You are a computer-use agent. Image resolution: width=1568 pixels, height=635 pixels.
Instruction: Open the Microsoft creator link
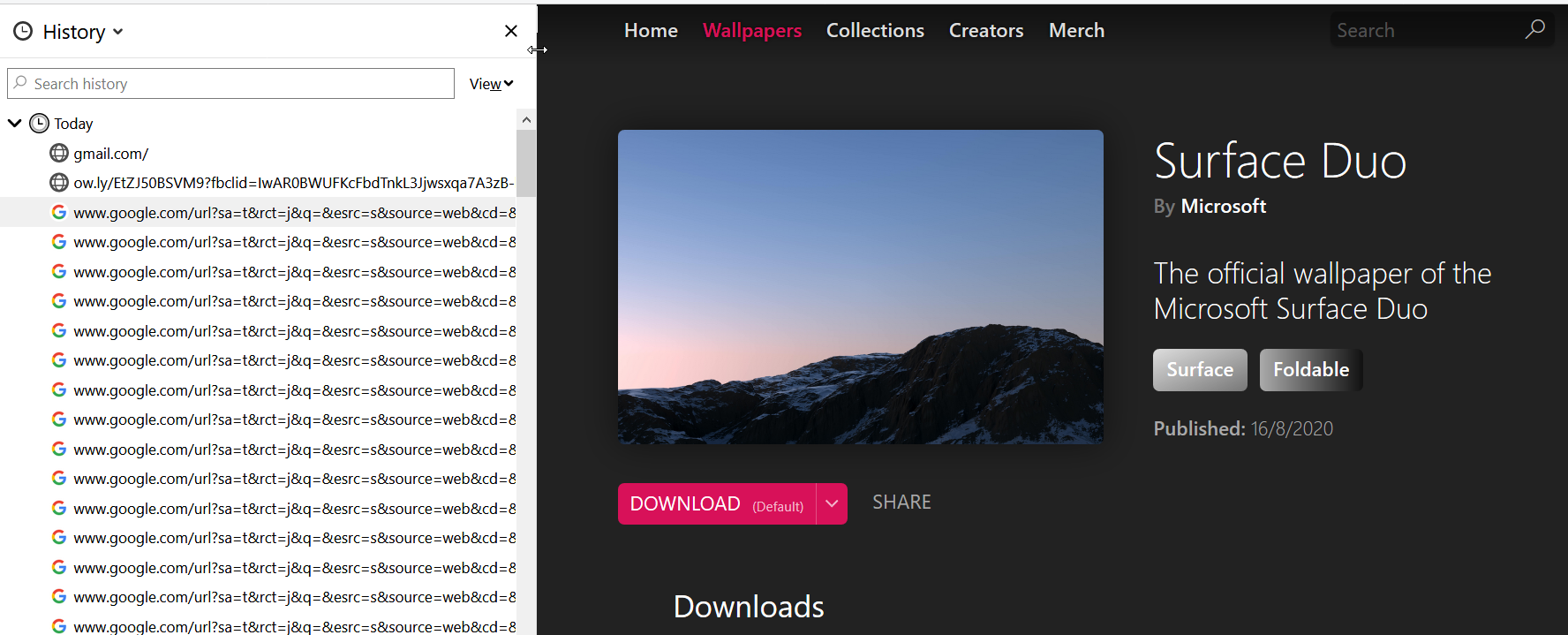(1224, 206)
